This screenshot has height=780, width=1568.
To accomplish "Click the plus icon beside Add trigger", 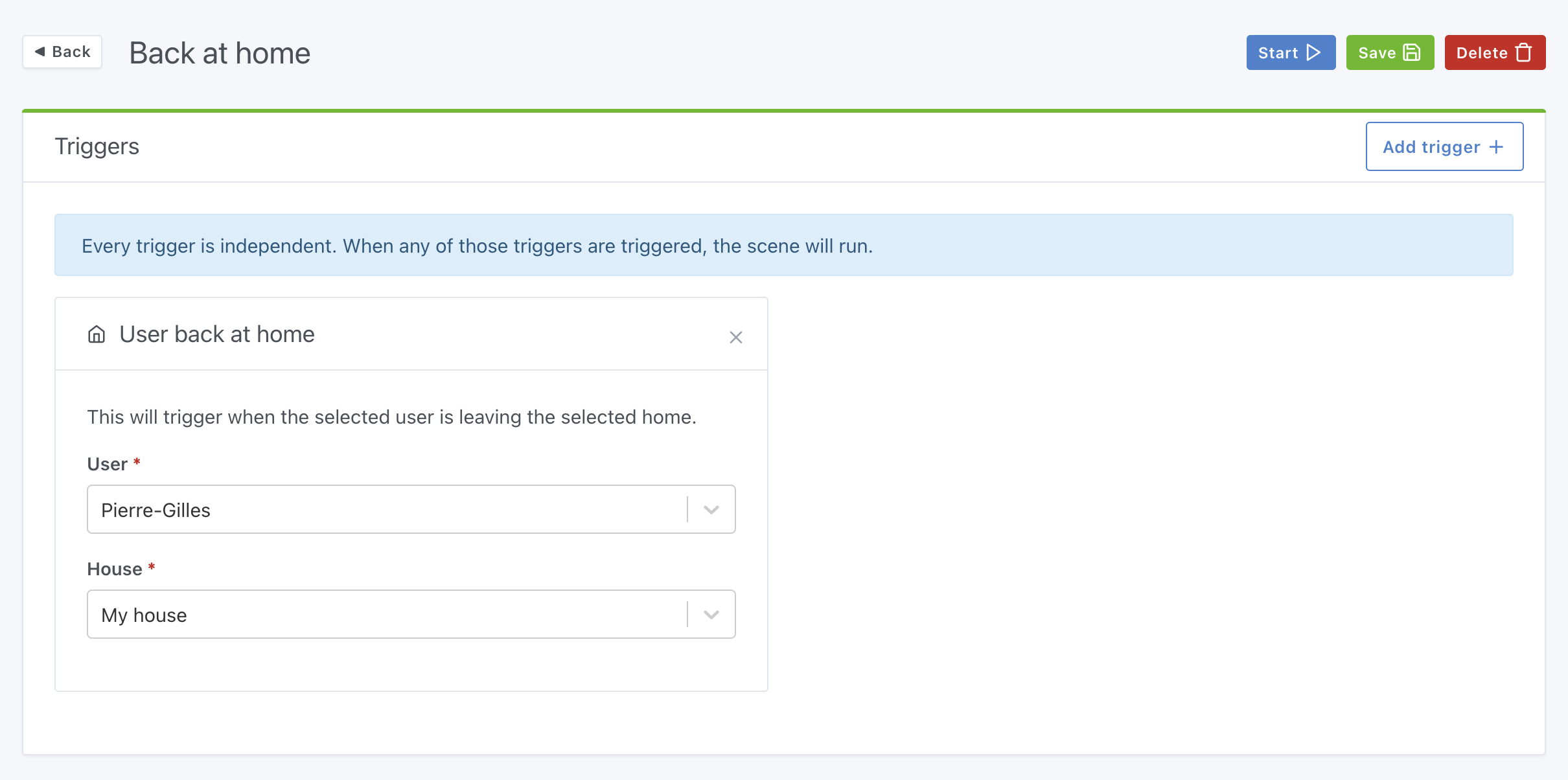I will [1496, 147].
